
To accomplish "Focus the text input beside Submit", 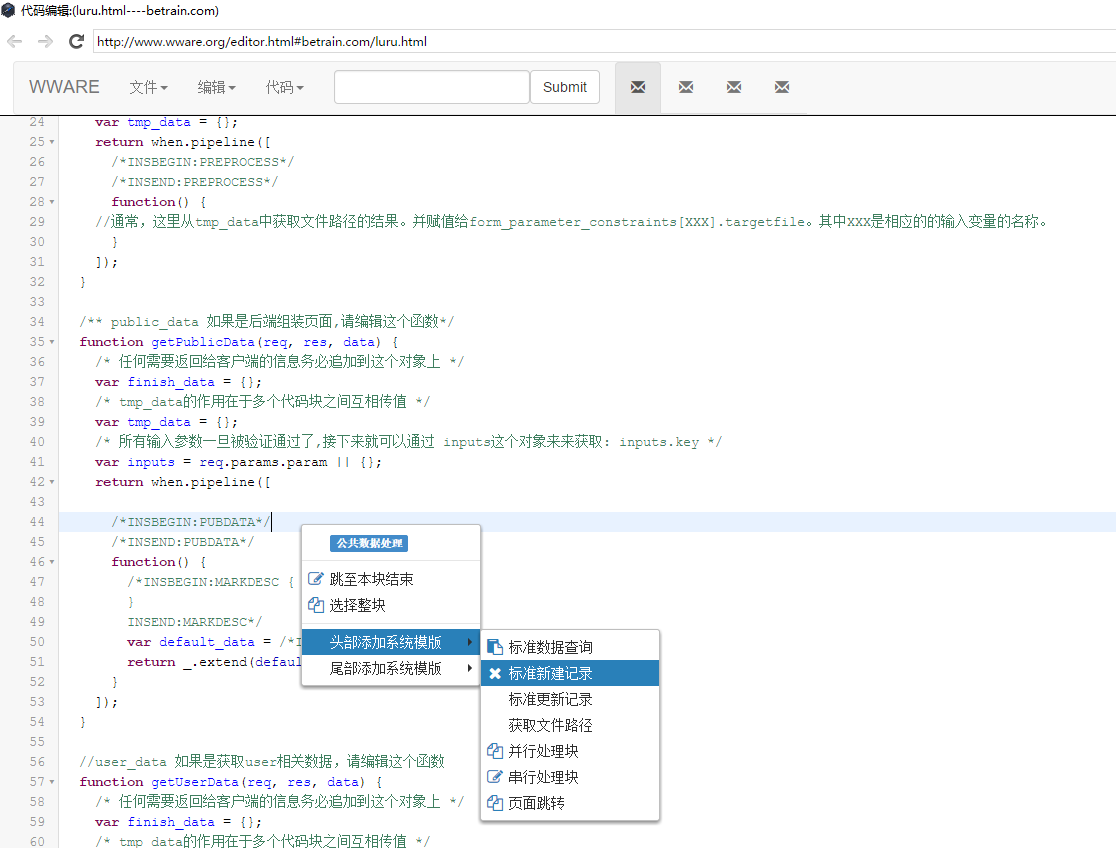I will (x=432, y=87).
